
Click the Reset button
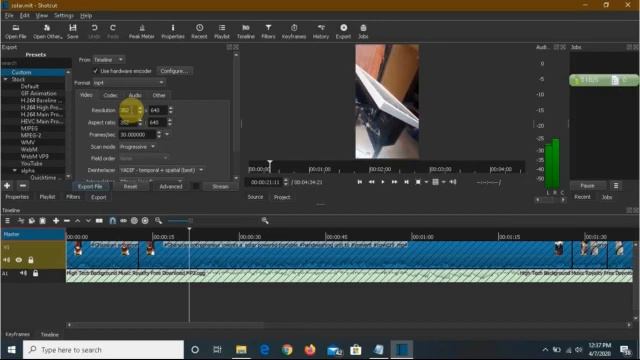[131, 187]
